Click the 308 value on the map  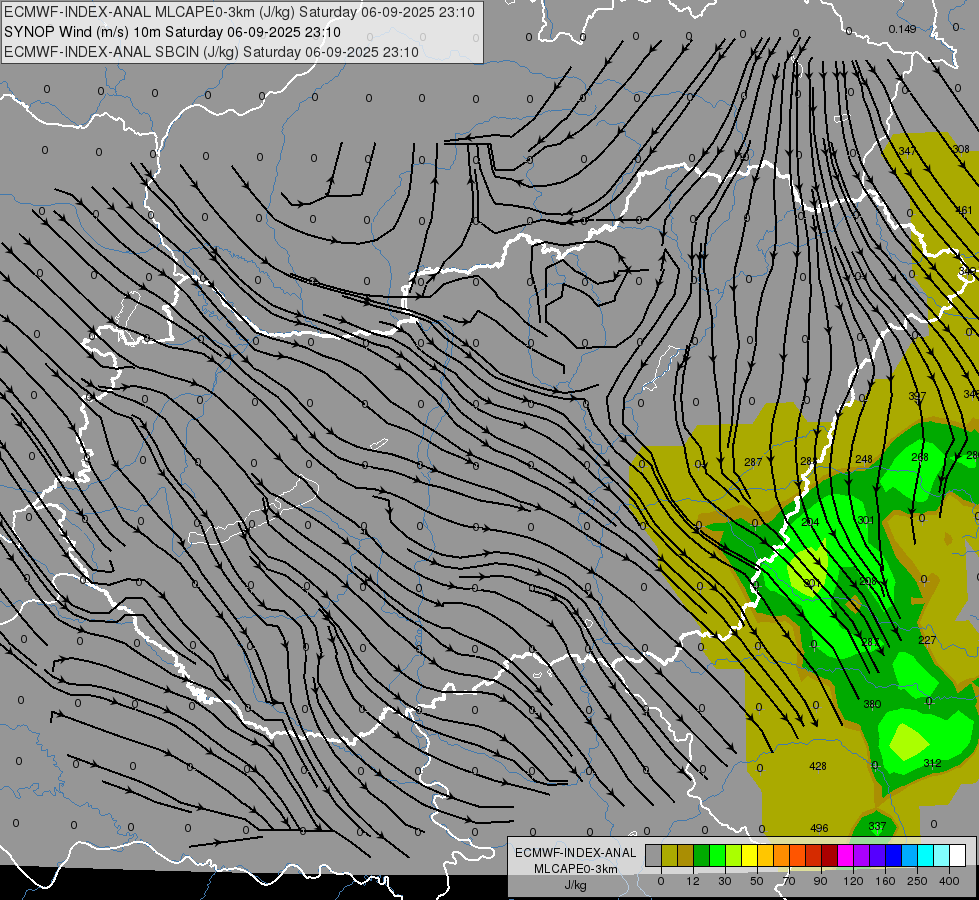(962, 149)
